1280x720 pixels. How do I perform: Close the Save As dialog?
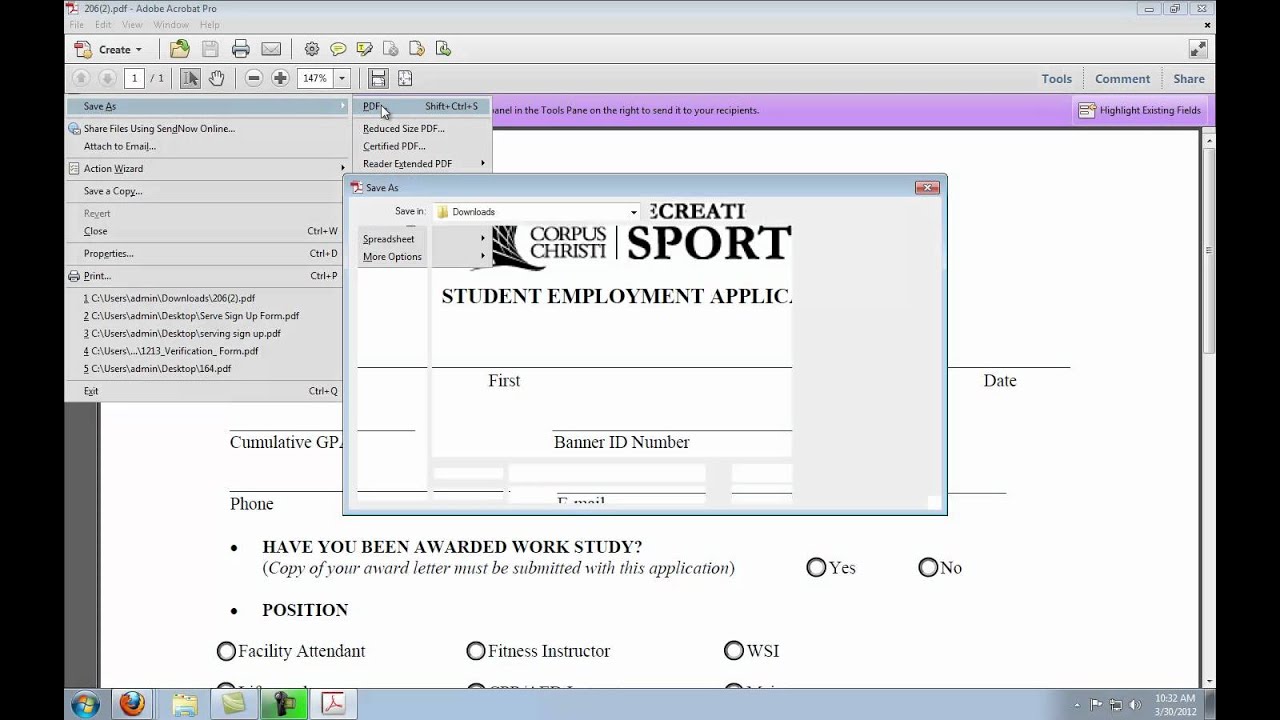pos(927,187)
